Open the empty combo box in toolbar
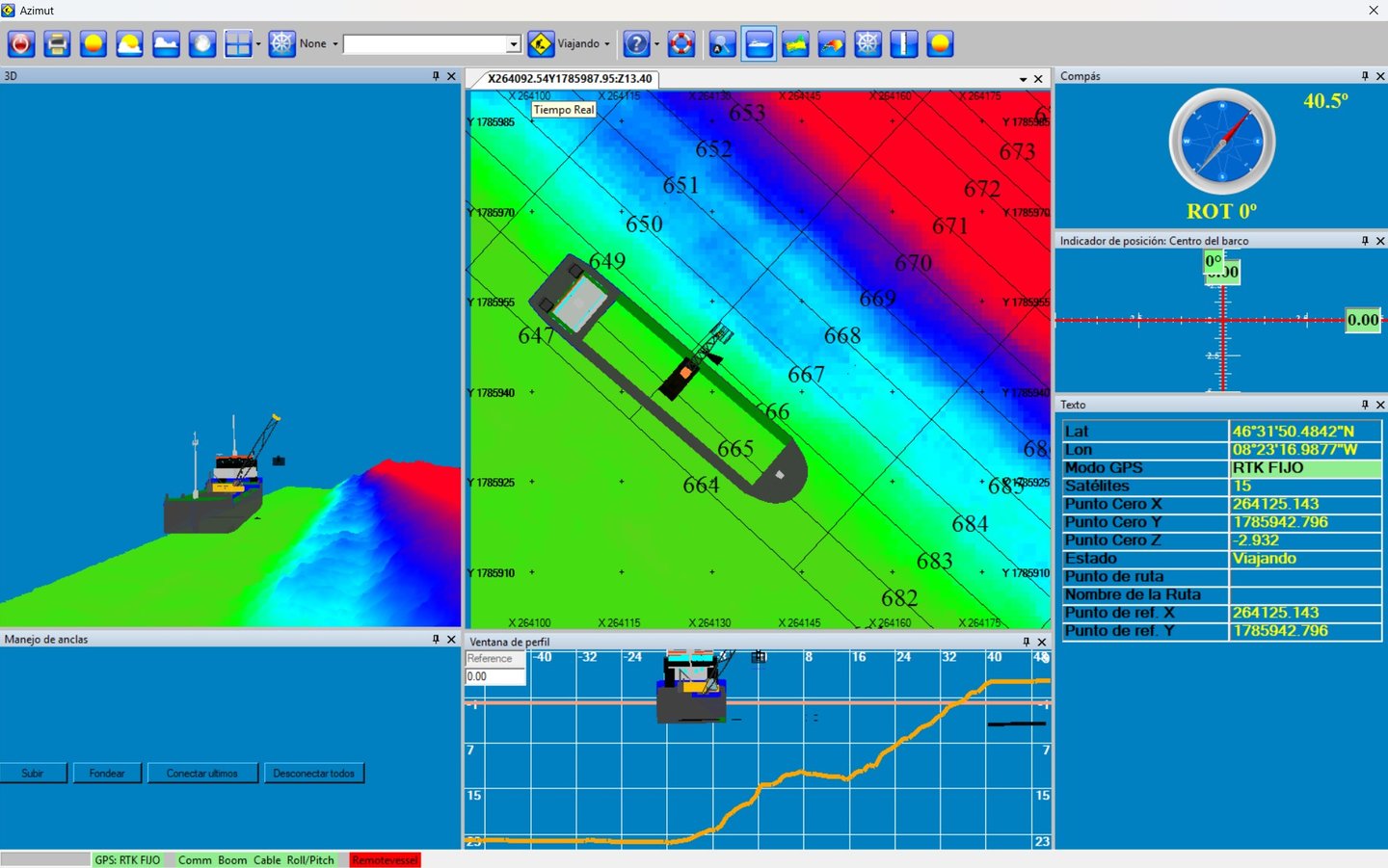Image resolution: width=1388 pixels, height=868 pixels. 514,44
